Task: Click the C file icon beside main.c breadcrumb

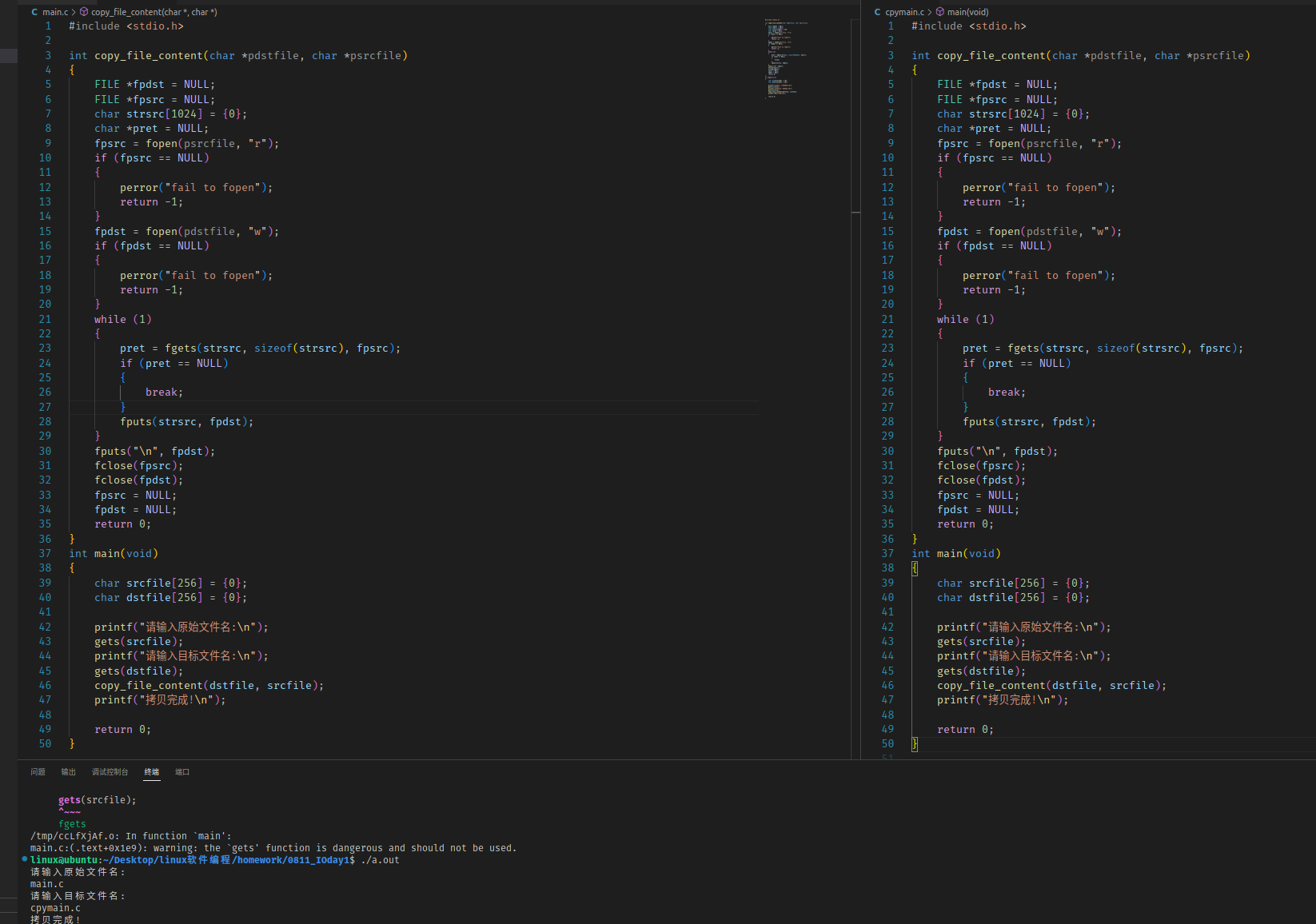Action: [x=34, y=12]
